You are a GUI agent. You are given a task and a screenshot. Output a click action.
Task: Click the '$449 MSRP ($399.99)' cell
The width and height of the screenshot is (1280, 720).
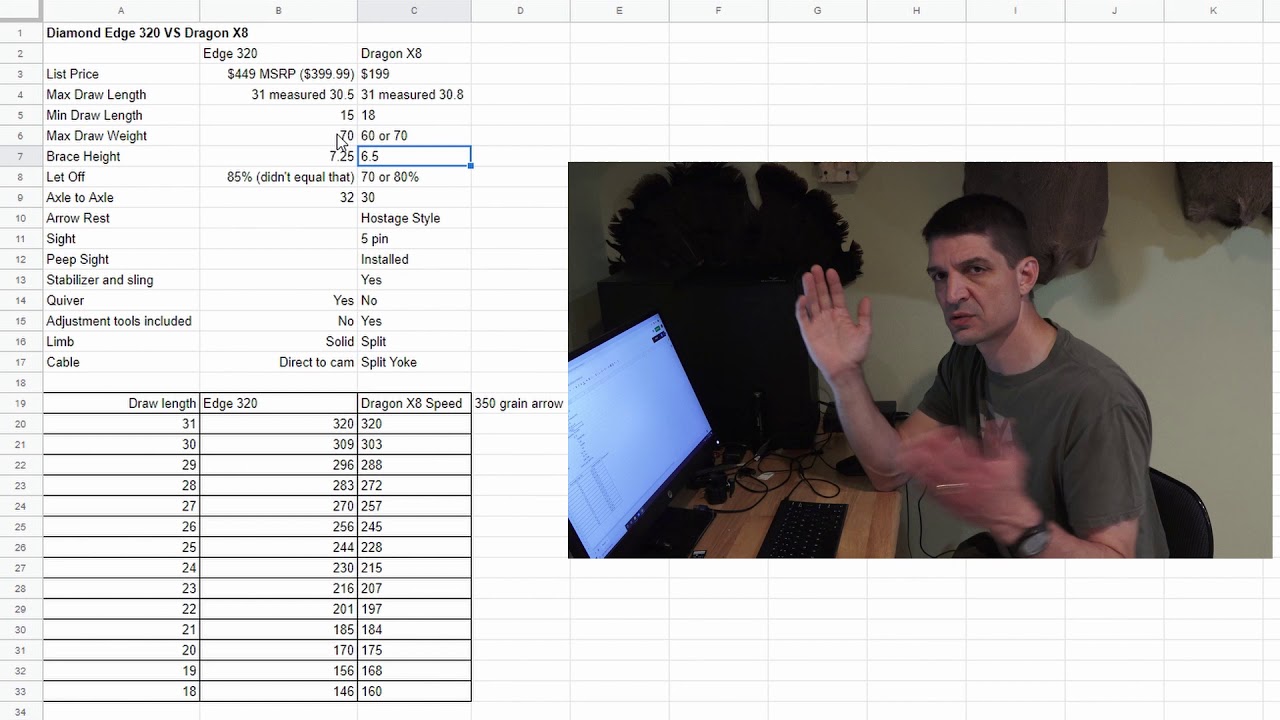point(279,74)
